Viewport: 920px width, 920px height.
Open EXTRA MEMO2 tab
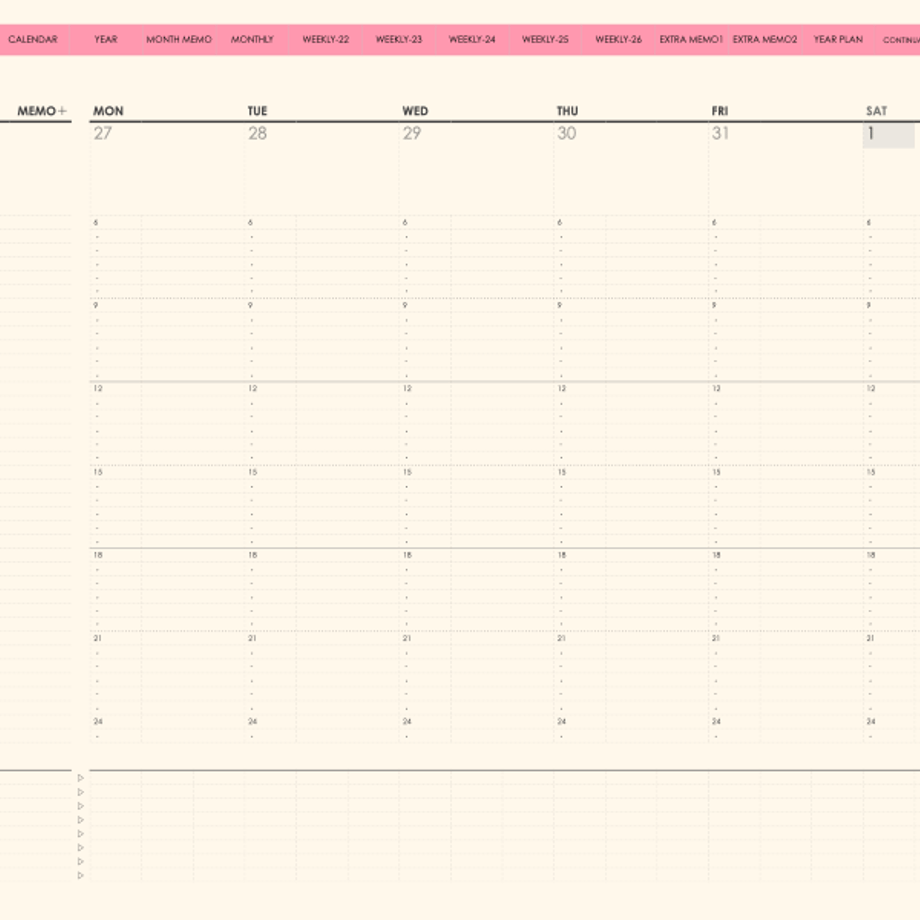point(765,39)
